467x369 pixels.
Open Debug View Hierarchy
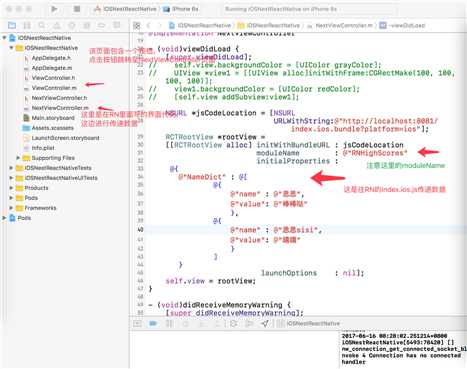point(233,323)
